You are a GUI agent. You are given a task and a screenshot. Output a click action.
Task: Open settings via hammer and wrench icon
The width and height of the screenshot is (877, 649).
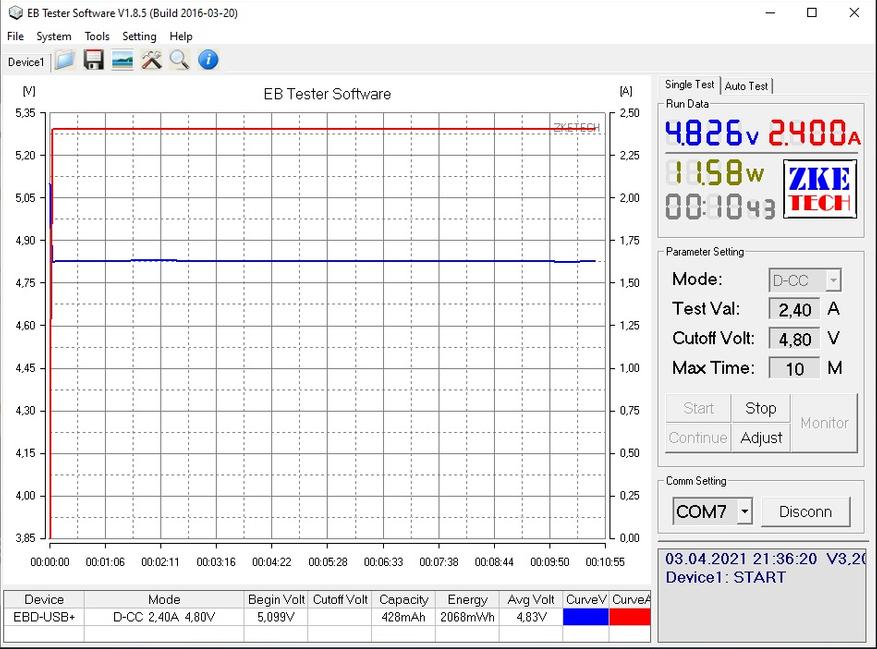(x=151, y=60)
